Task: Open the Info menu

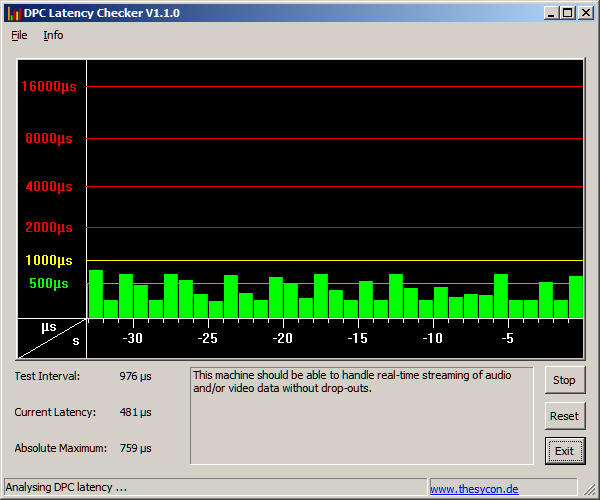Action: click(x=53, y=35)
